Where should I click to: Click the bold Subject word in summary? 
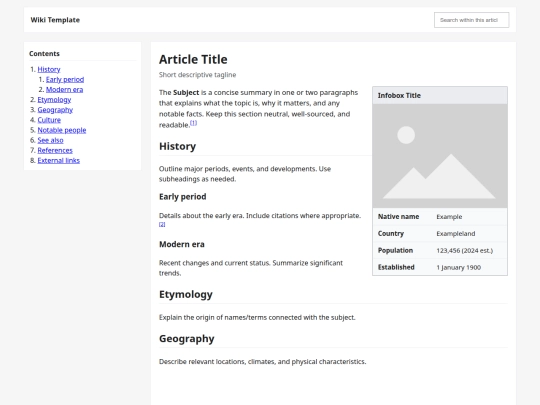186,93
